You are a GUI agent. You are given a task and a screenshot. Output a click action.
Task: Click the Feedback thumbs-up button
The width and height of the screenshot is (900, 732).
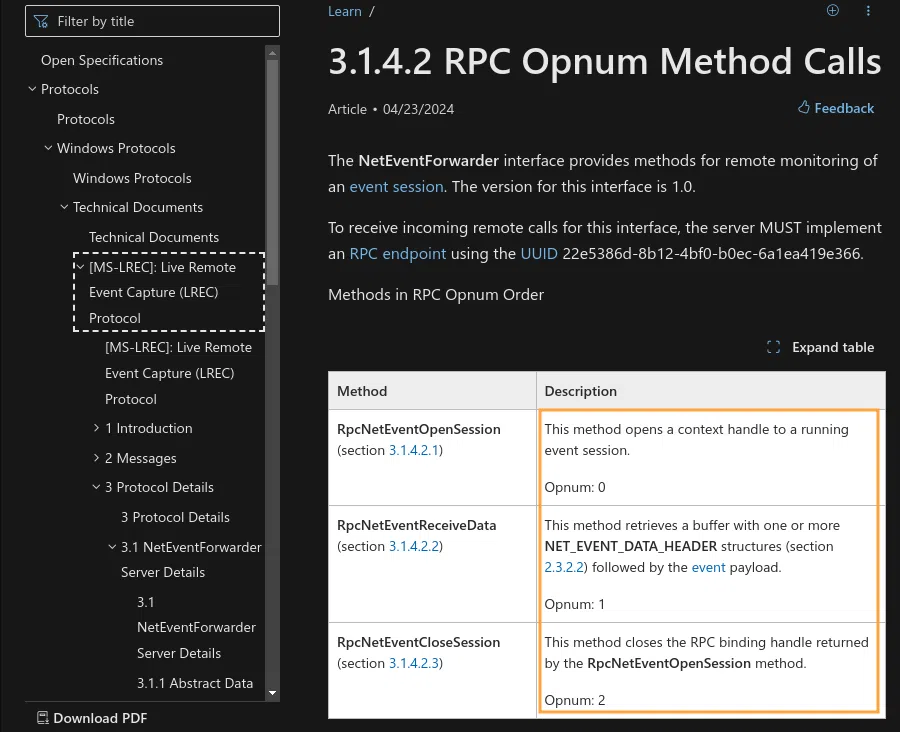click(x=836, y=108)
